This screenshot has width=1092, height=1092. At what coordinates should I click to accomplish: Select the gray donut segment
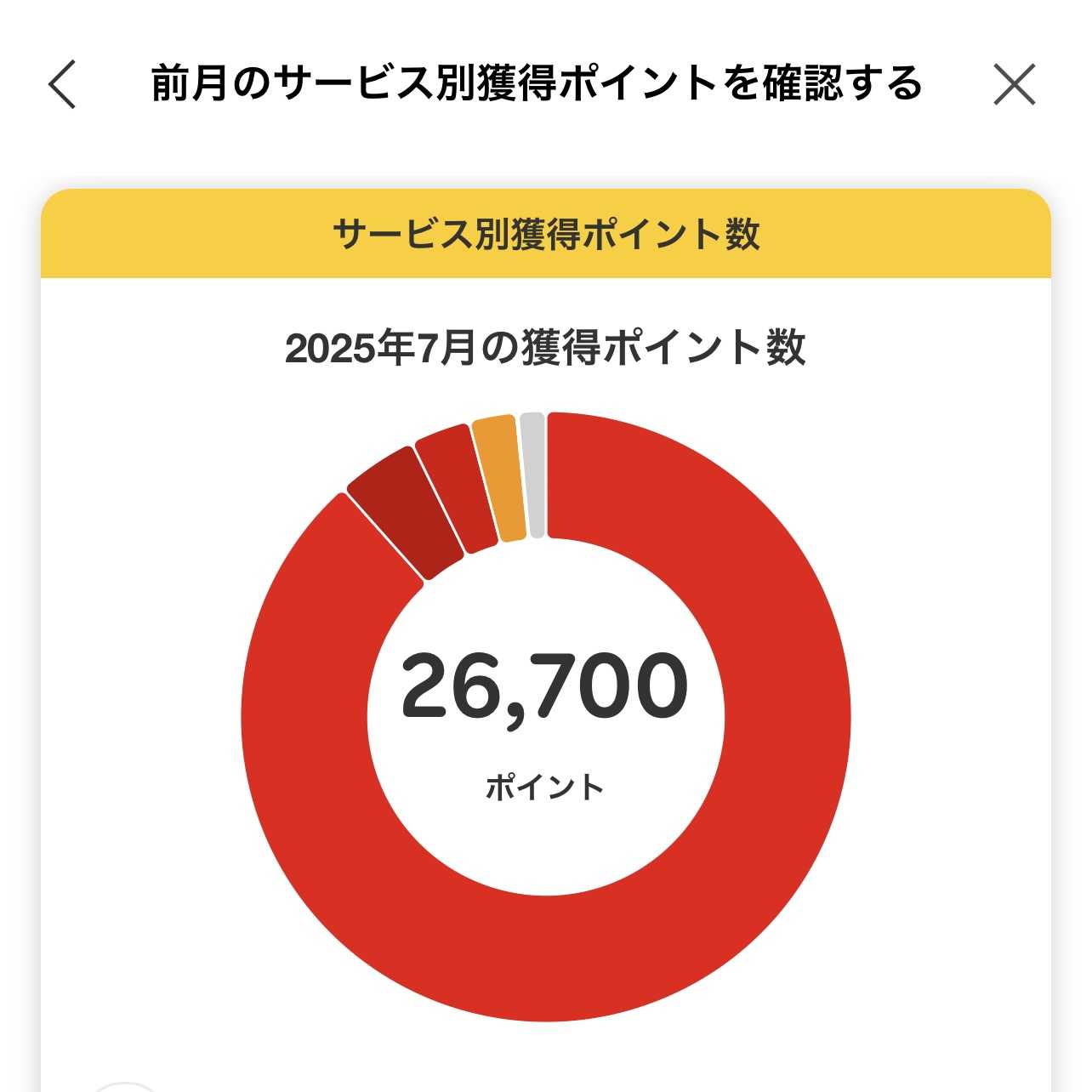533,475
